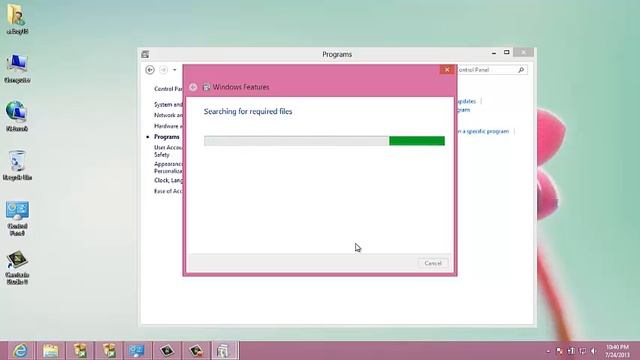Image resolution: width=640 pixels, height=360 pixels.
Task: Open Control Panel Home in the sidebar
Action: coord(168,89)
